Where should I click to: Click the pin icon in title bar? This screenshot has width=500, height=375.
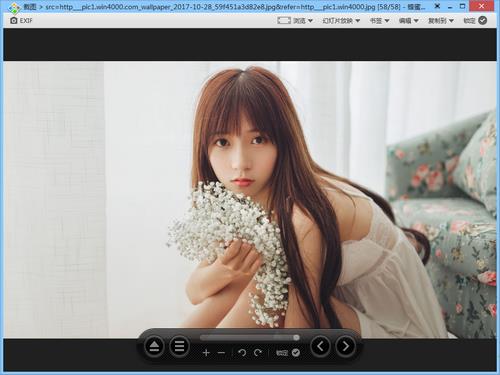point(437,6)
